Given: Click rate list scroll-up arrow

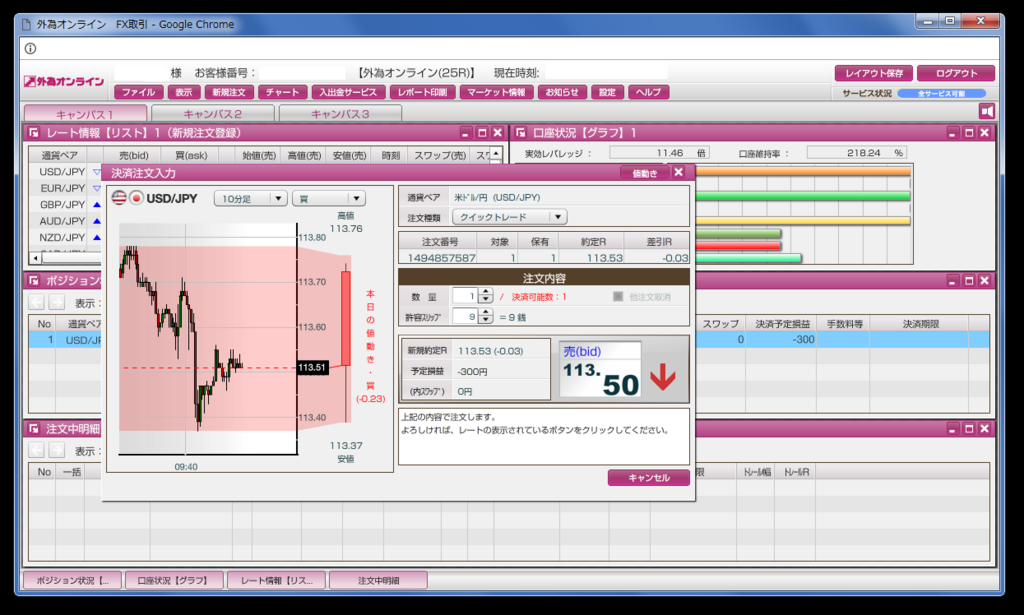Looking at the screenshot, I should click(x=496, y=153).
